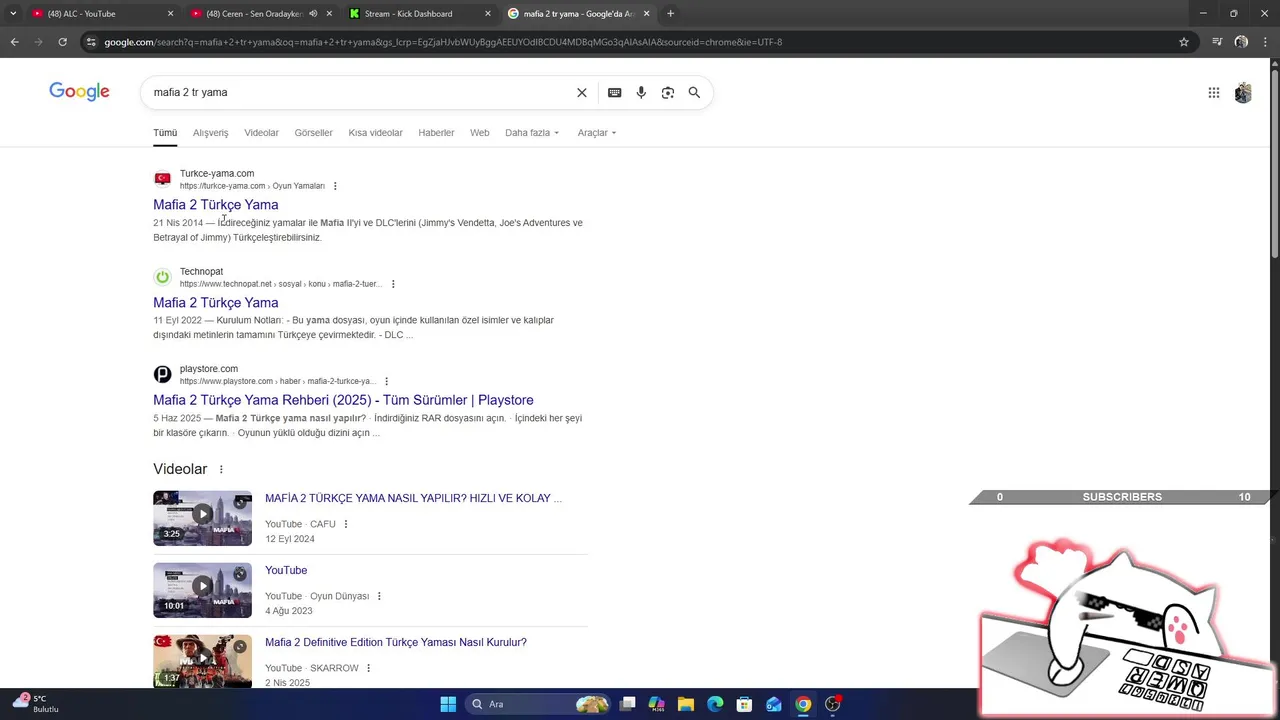Start a voice search with the microphone
The width and height of the screenshot is (1280, 720).
[x=641, y=92]
